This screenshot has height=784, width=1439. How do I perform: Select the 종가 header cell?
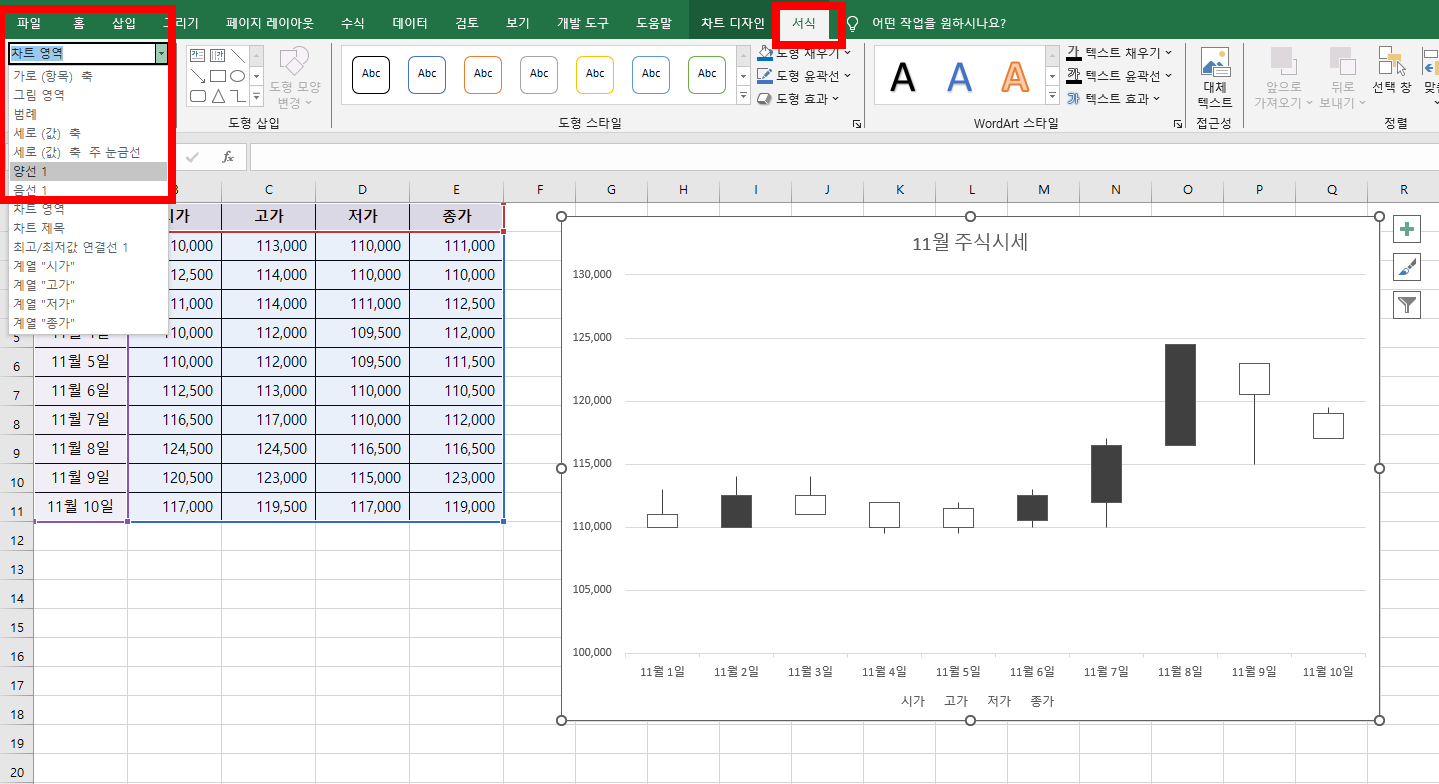(x=456, y=216)
